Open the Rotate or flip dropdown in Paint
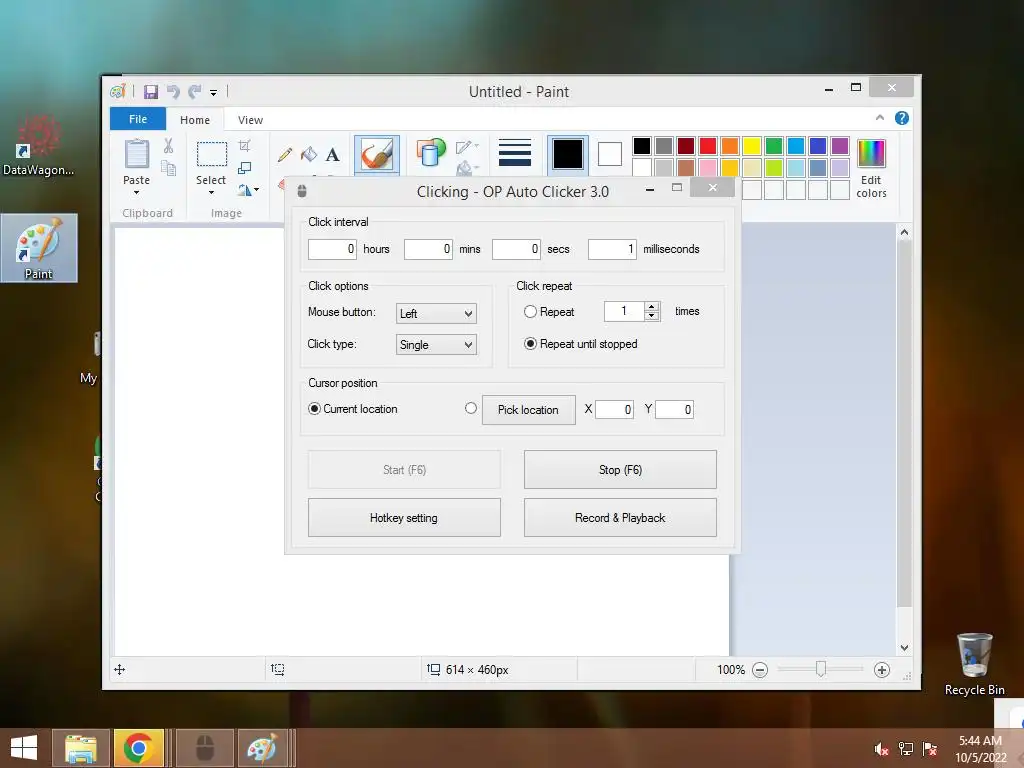This screenshot has width=1024, height=768. pyautogui.click(x=249, y=190)
